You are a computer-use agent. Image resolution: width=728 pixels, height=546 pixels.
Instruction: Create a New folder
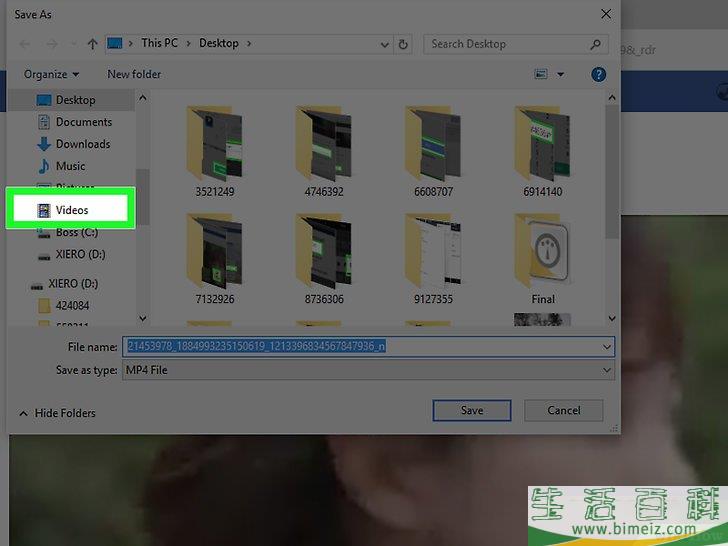click(134, 74)
